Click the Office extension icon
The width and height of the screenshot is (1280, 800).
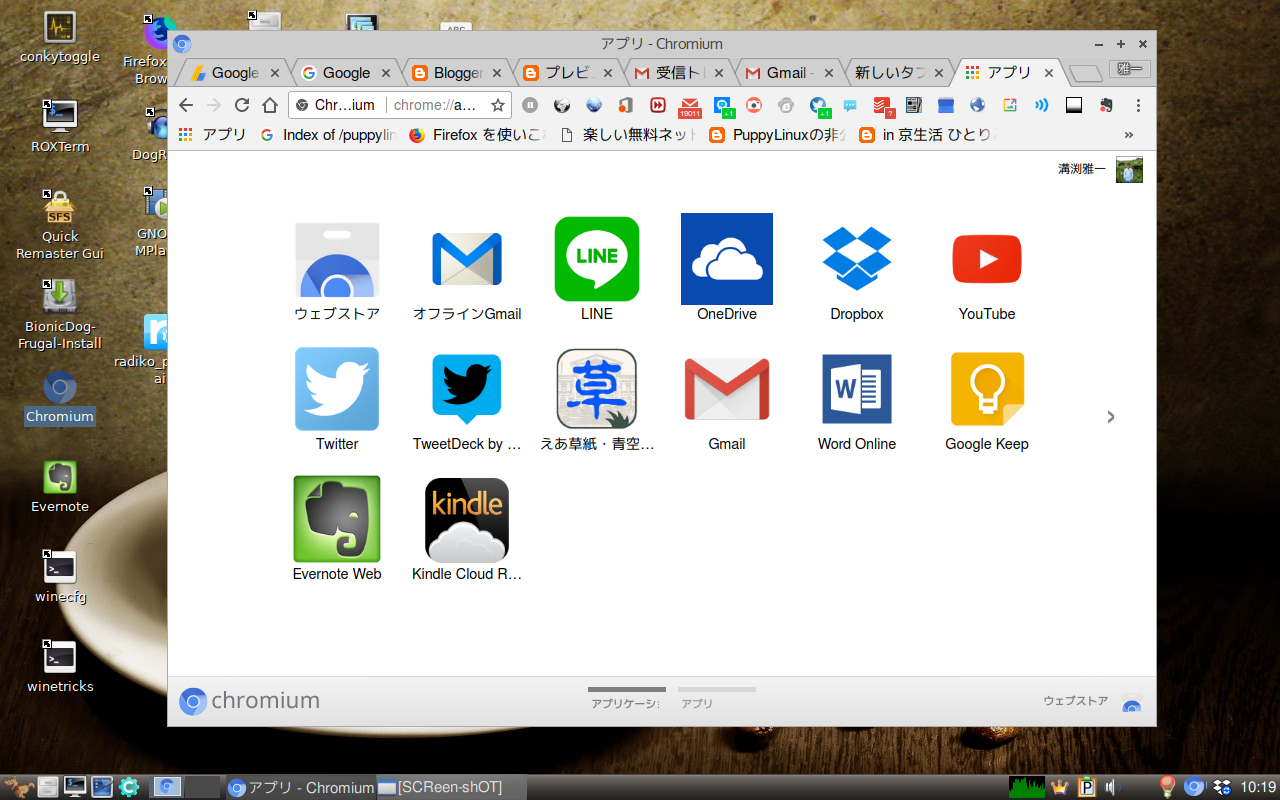[x=626, y=105]
